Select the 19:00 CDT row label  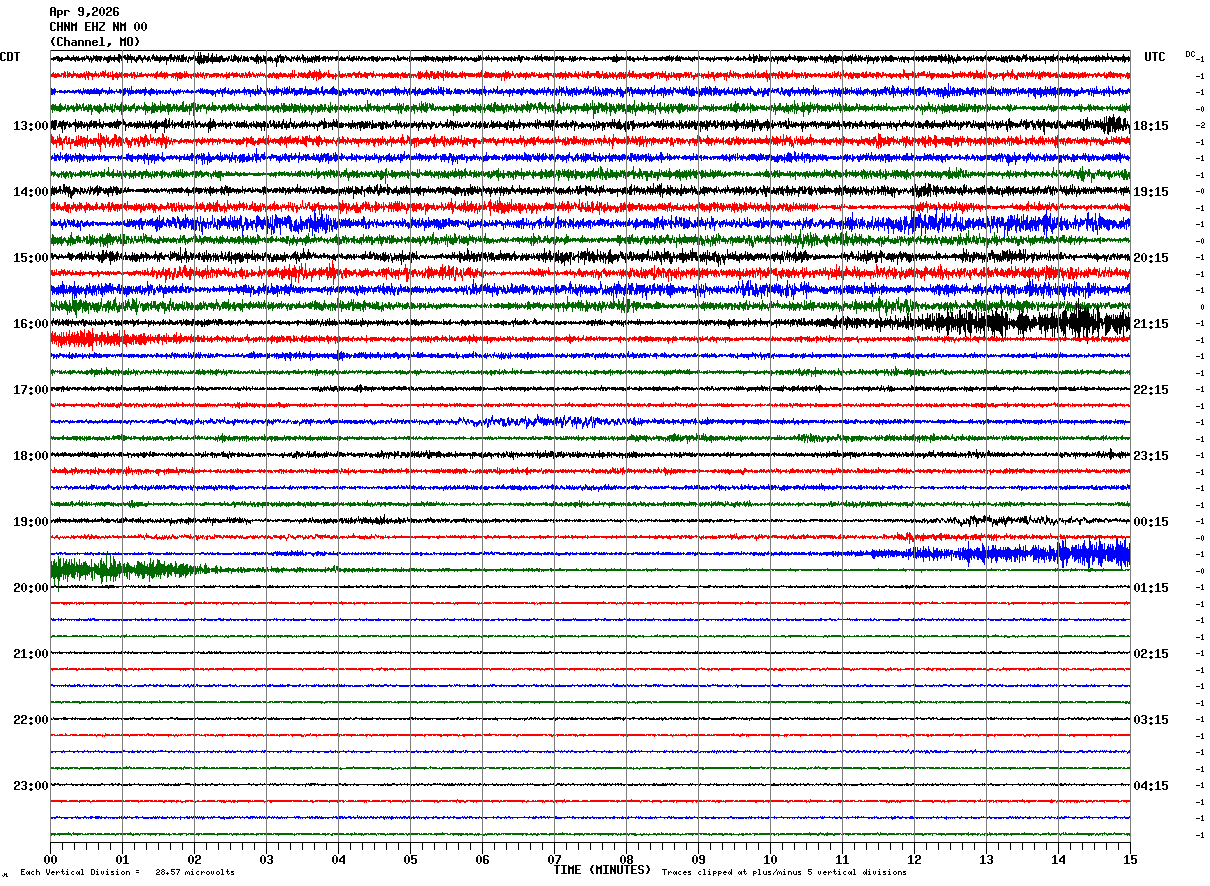(31, 522)
